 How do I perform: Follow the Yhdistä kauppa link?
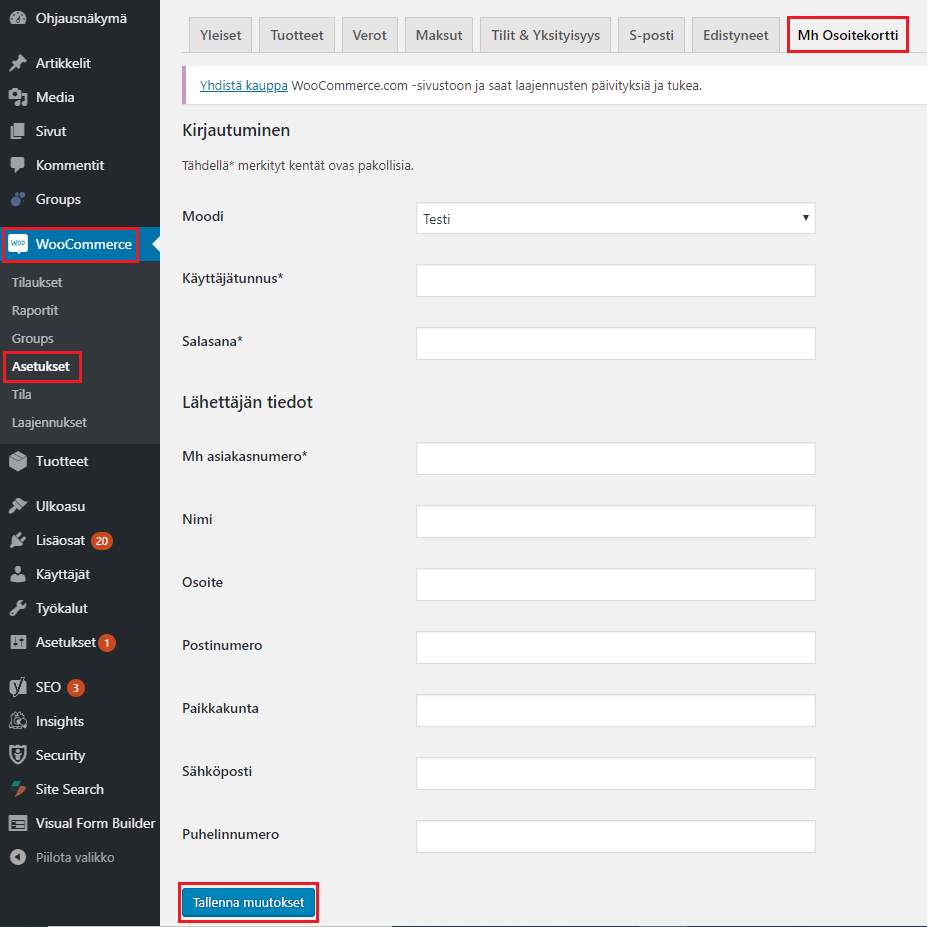coord(244,86)
